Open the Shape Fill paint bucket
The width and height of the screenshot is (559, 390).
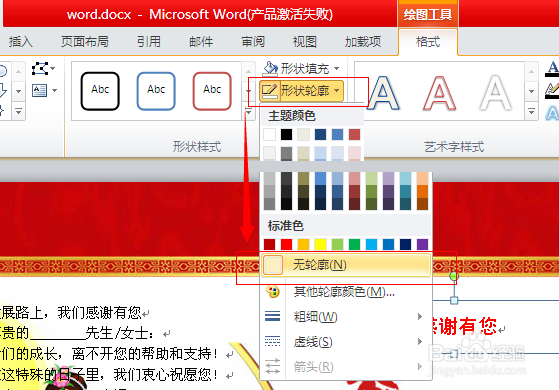click(270, 68)
